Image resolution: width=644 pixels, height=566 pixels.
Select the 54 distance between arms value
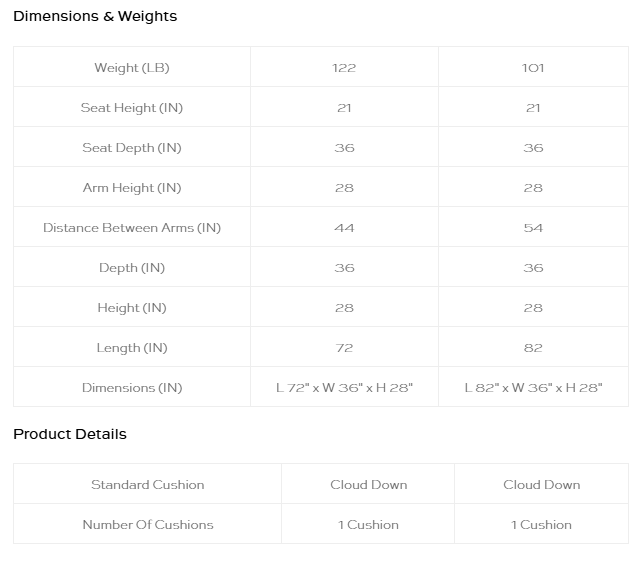tap(533, 228)
